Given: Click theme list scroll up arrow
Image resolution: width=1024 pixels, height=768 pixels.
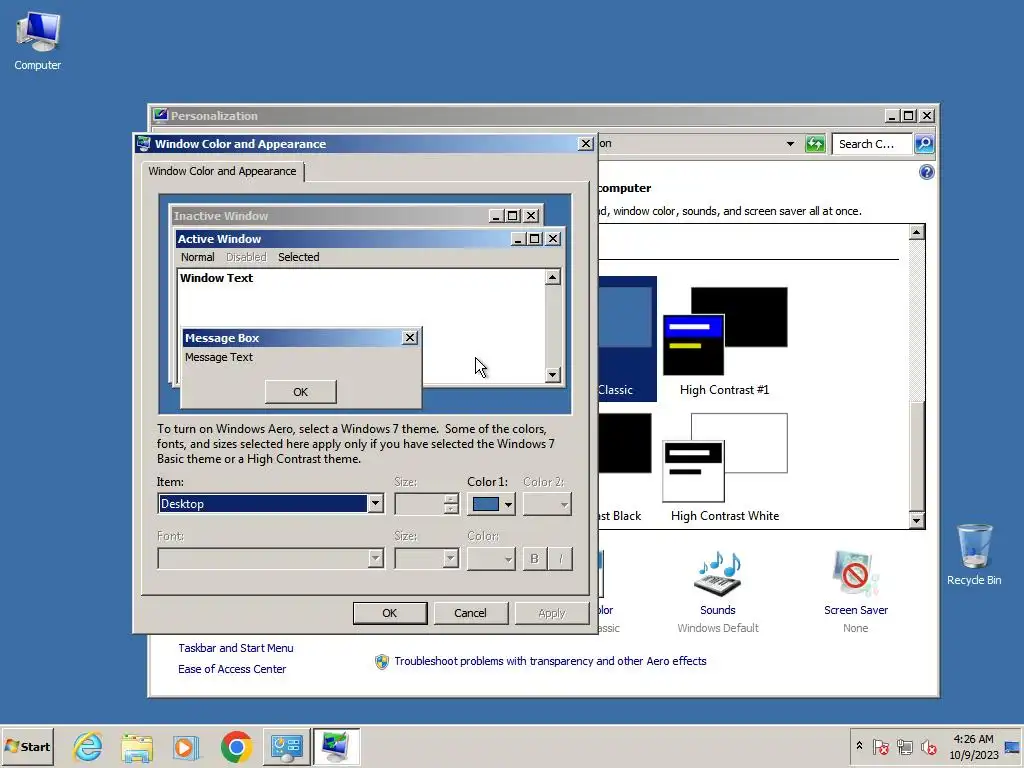Looking at the screenshot, I should [x=916, y=232].
